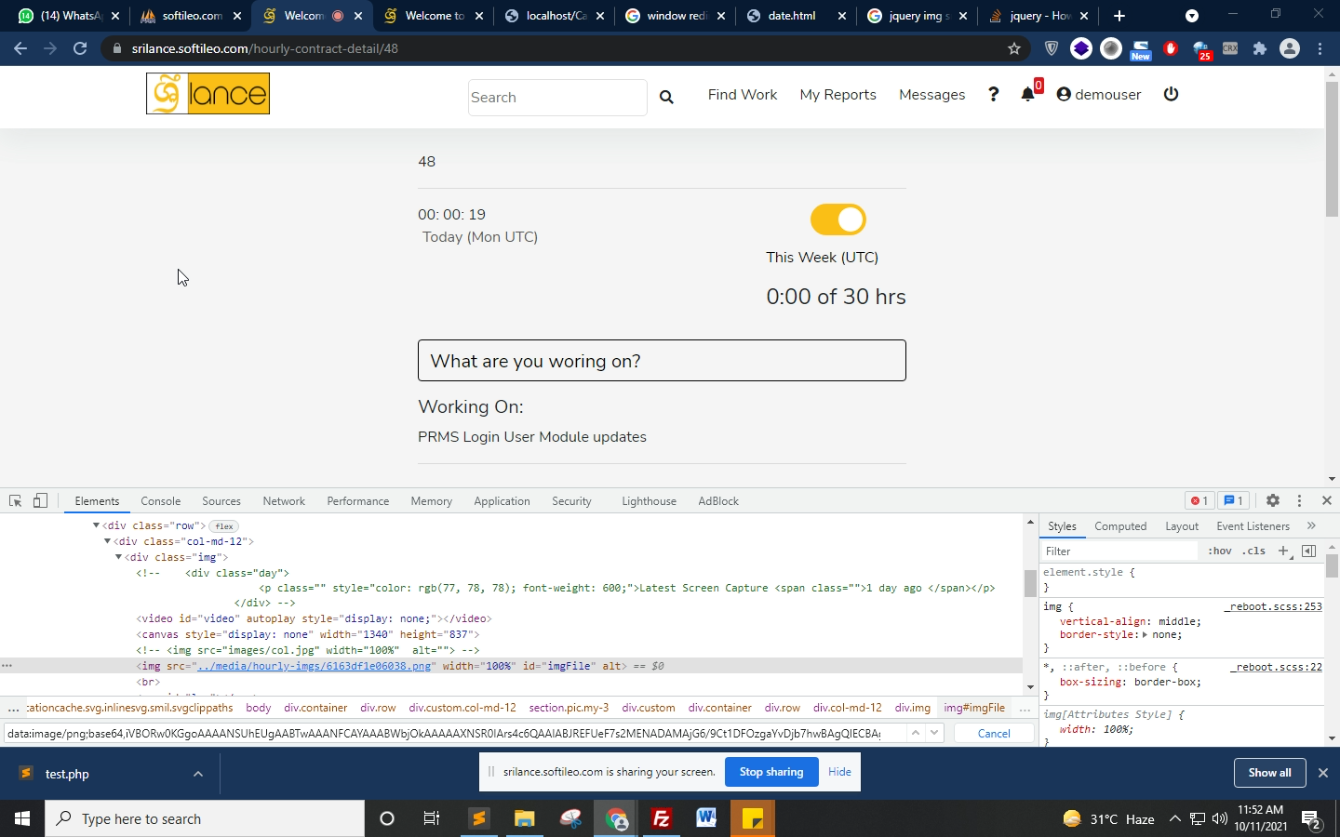Viewport: 1340px width, 837px height.
Task: Open FileZilla from the taskbar
Action: click(x=661, y=818)
